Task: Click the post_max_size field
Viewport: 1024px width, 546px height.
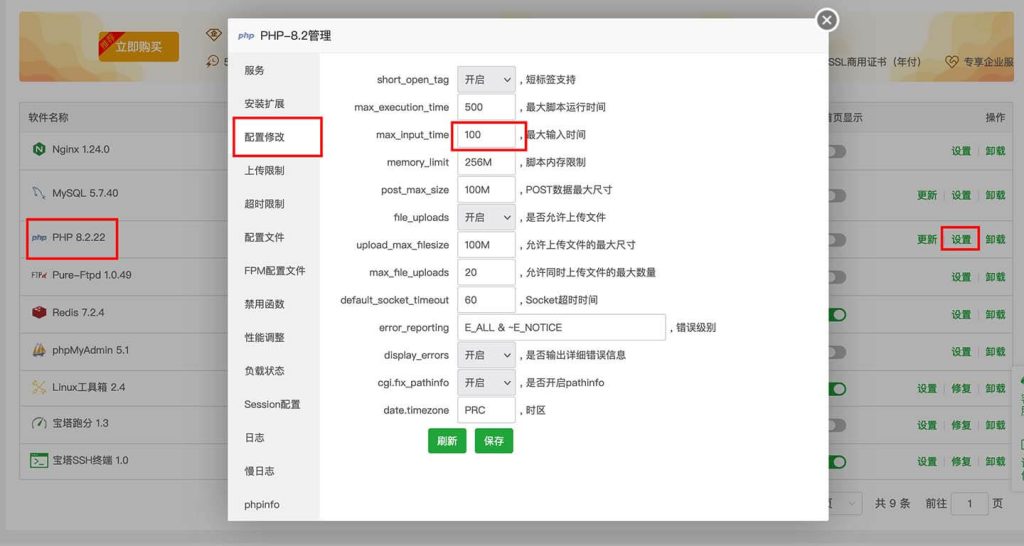Action: point(487,190)
